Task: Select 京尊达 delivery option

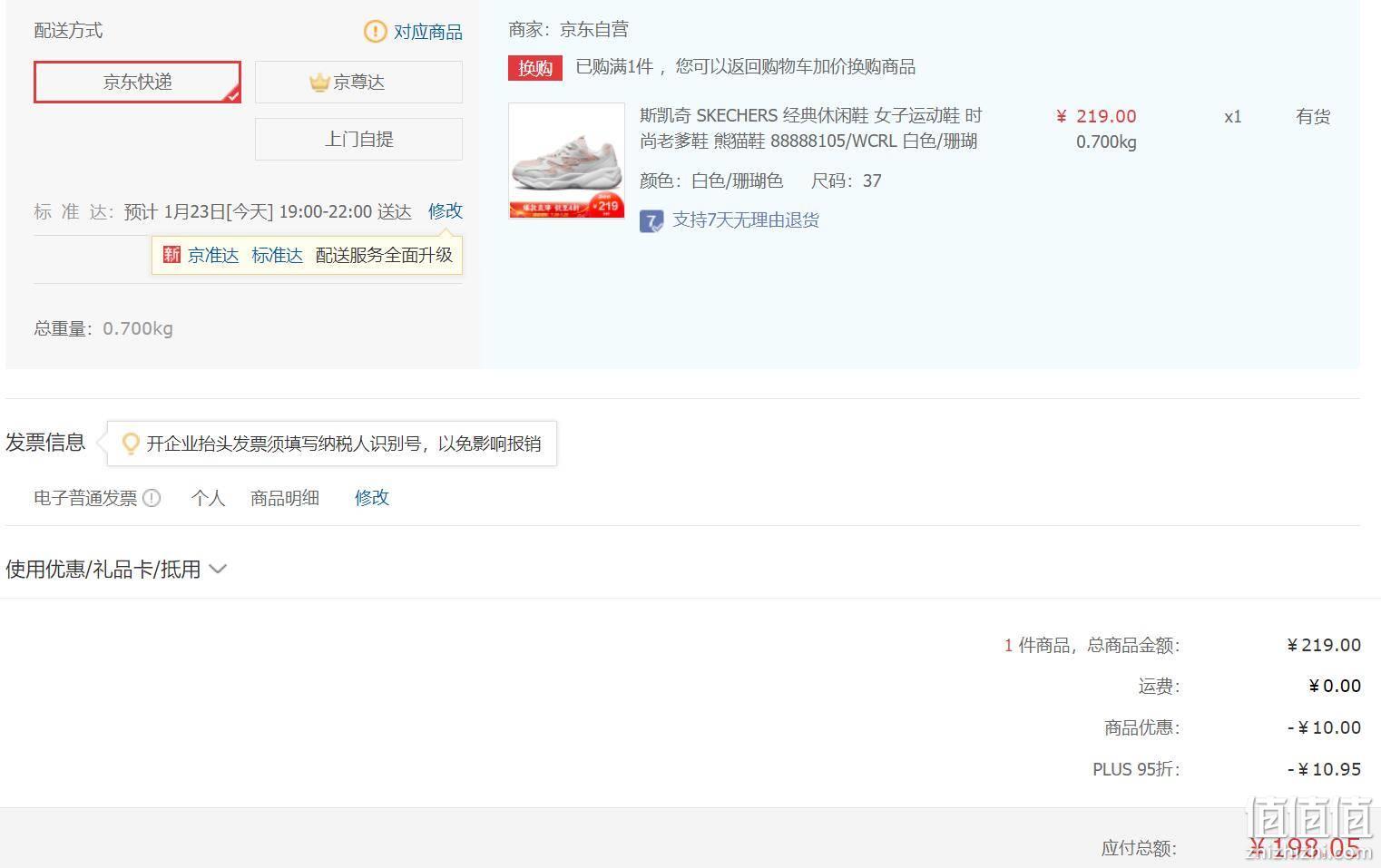Action: [x=358, y=82]
